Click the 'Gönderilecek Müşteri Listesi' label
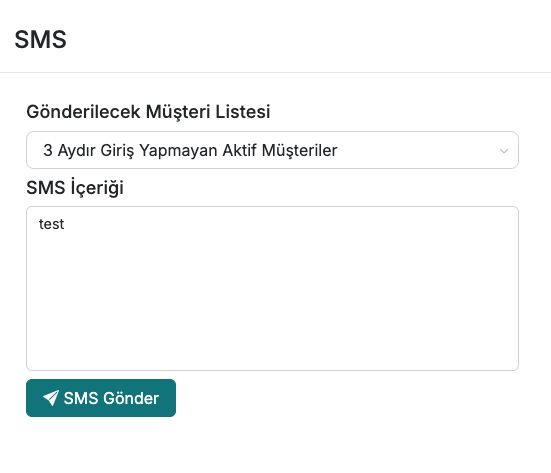551x473 pixels. point(148,112)
